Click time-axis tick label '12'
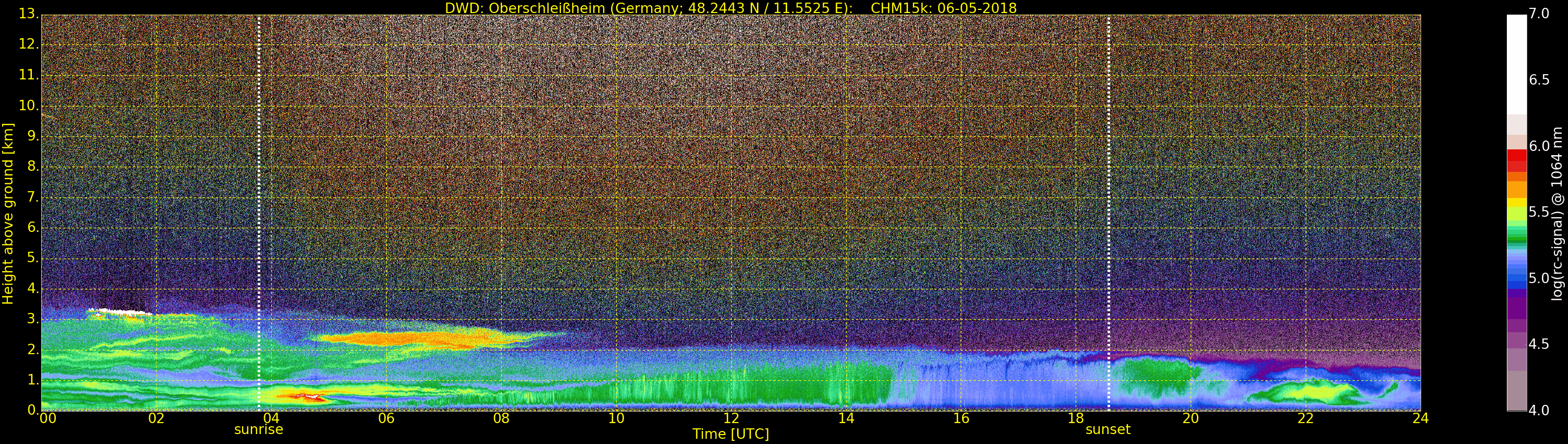This screenshot has width=1568, height=444. coord(731,418)
